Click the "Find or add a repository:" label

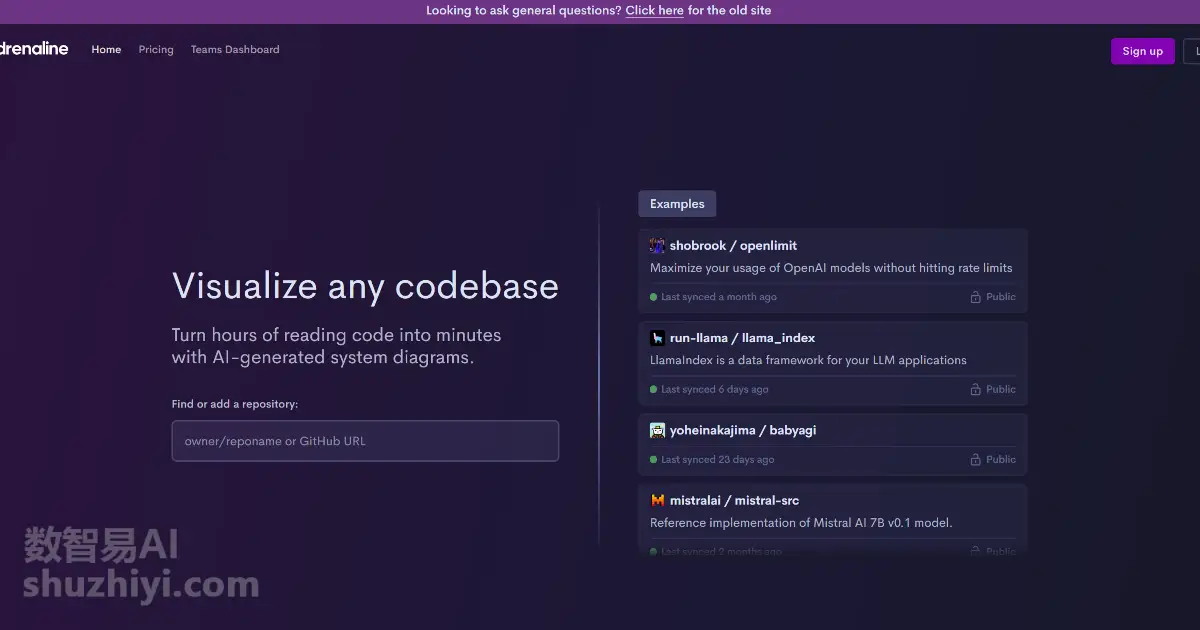point(235,404)
